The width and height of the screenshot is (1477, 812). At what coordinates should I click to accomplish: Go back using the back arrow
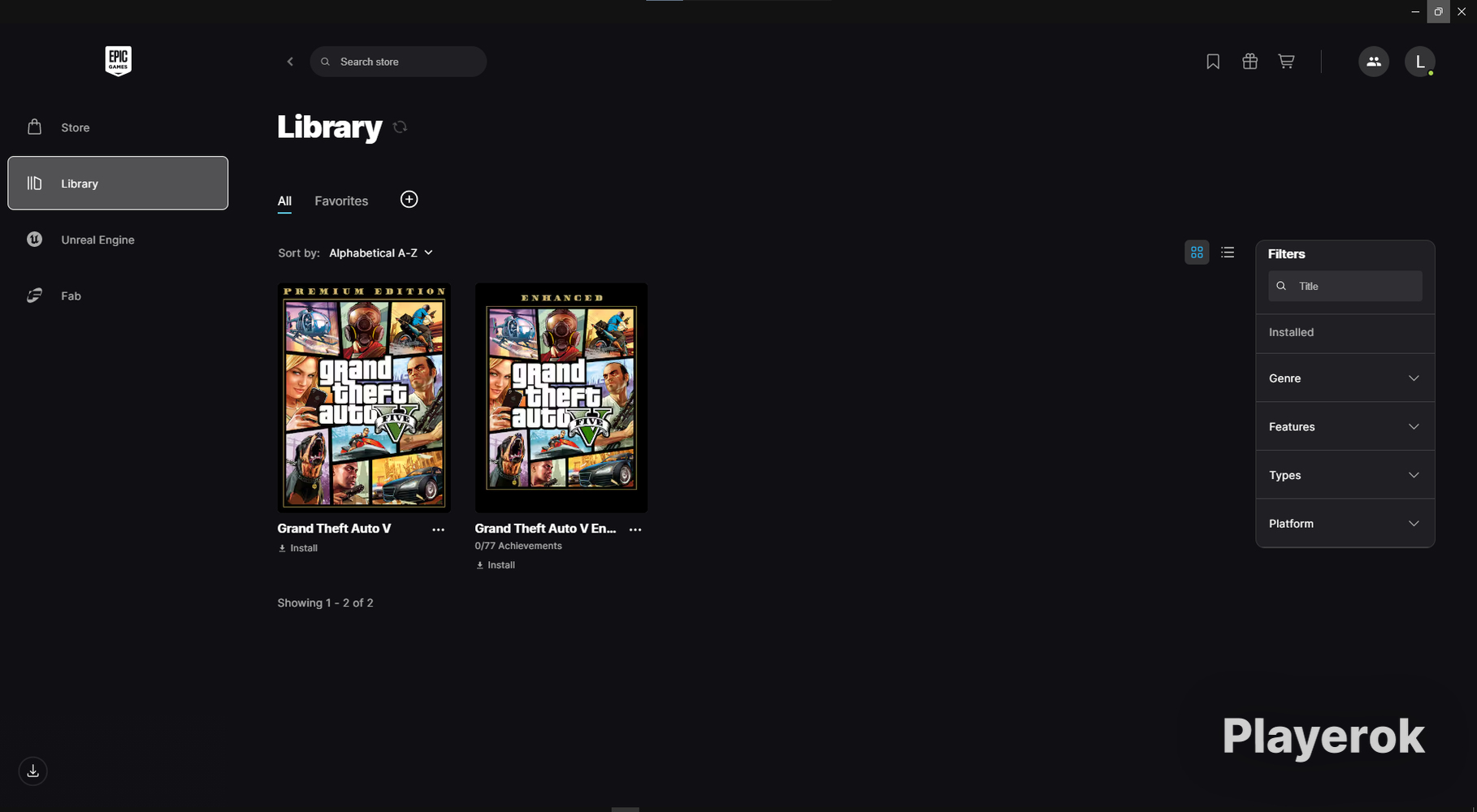(290, 62)
